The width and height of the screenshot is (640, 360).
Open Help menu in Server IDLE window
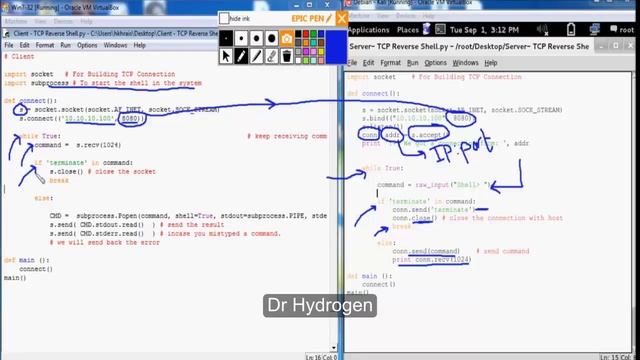pos(491,62)
